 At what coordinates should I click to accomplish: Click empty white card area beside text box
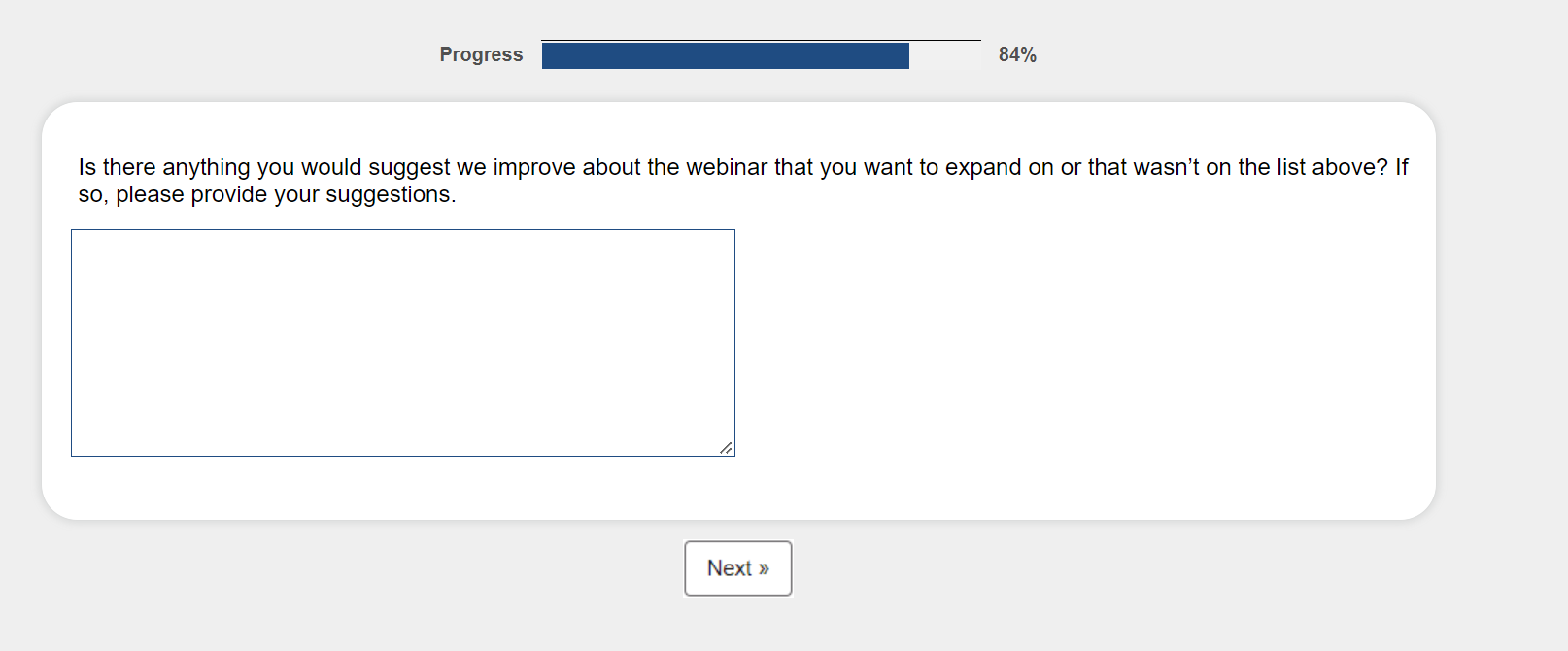[1069, 350]
